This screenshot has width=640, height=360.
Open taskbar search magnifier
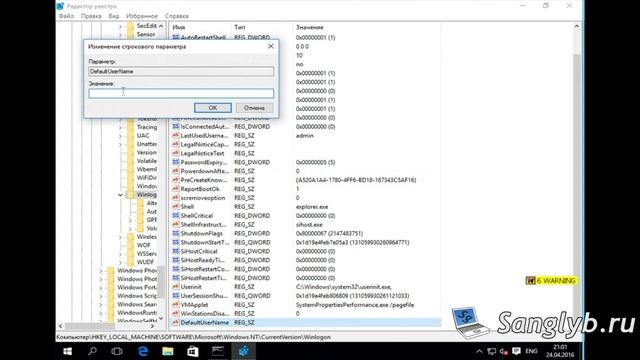click(x=92, y=351)
